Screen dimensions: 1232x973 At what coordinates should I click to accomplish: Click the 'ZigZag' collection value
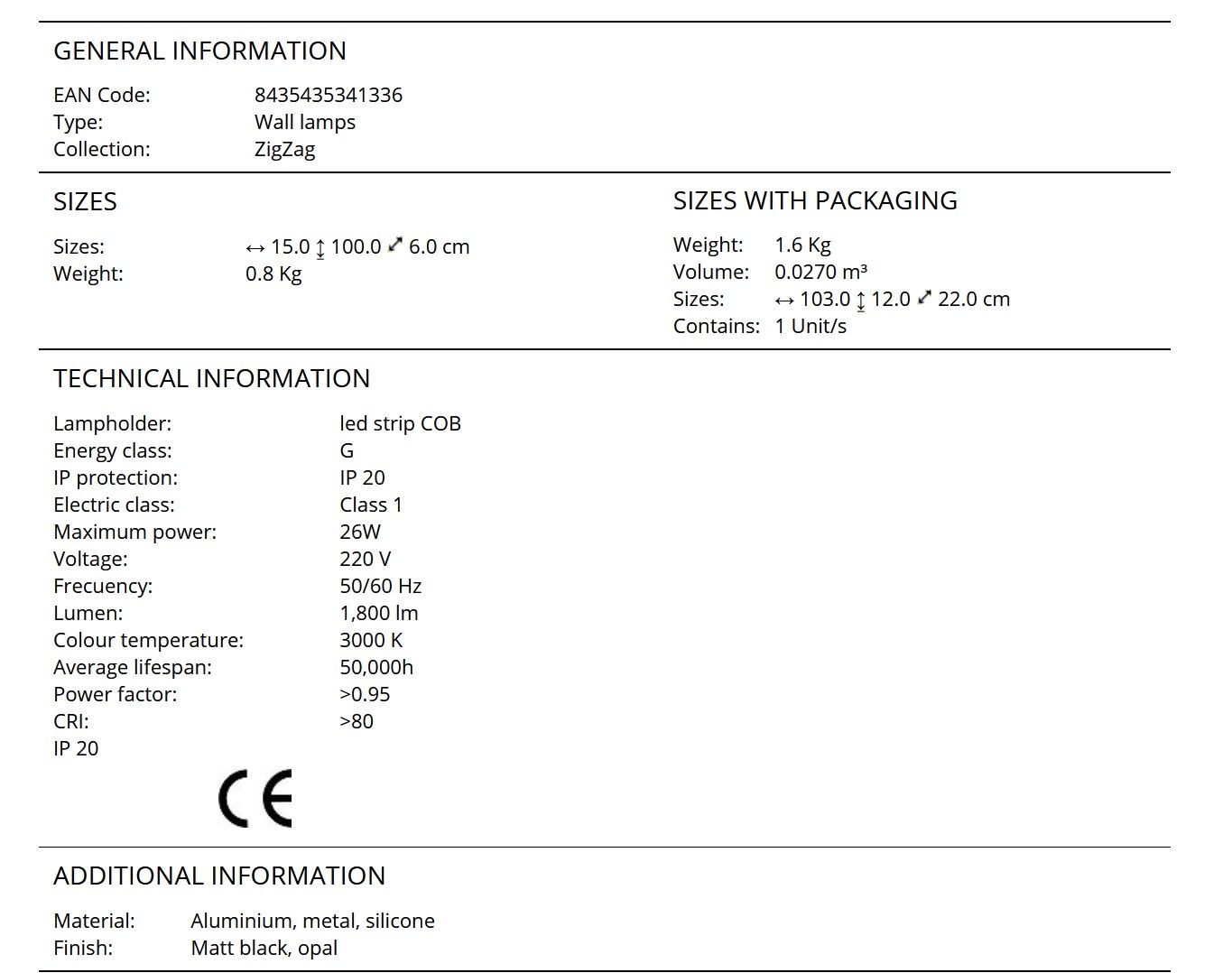(x=285, y=150)
